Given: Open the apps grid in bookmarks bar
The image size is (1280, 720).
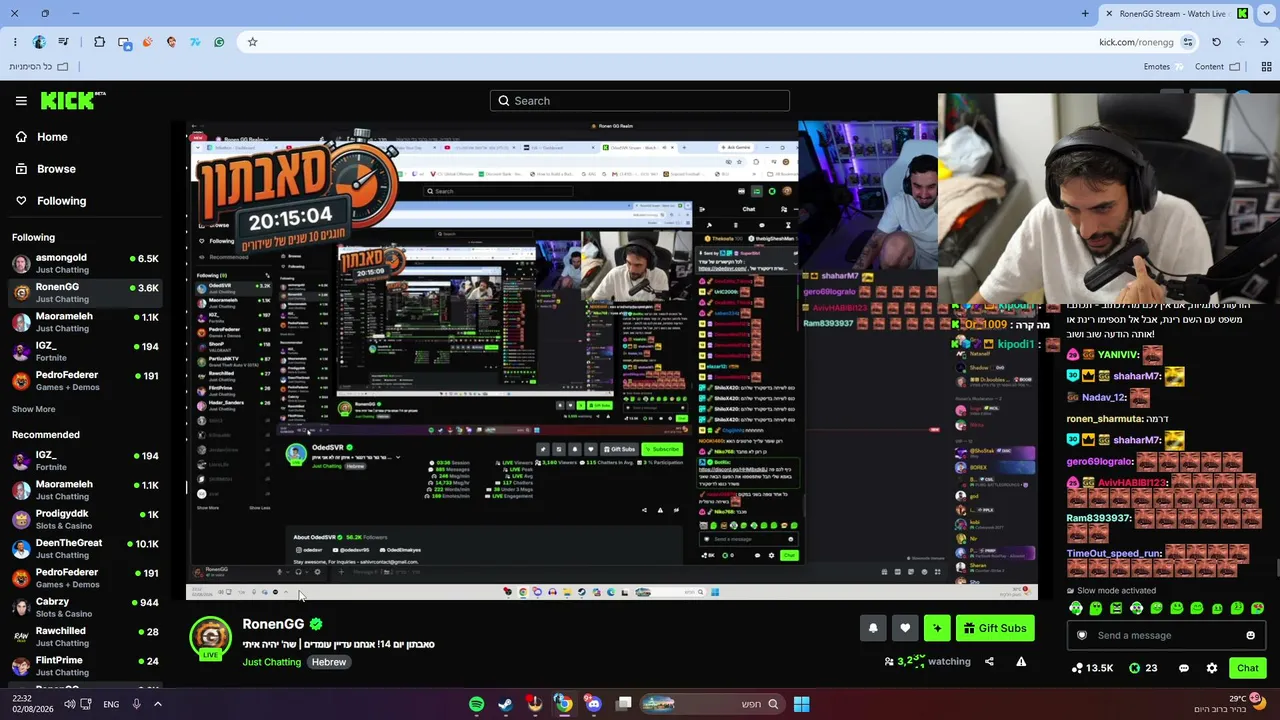Looking at the screenshot, I should pos(1266,67).
